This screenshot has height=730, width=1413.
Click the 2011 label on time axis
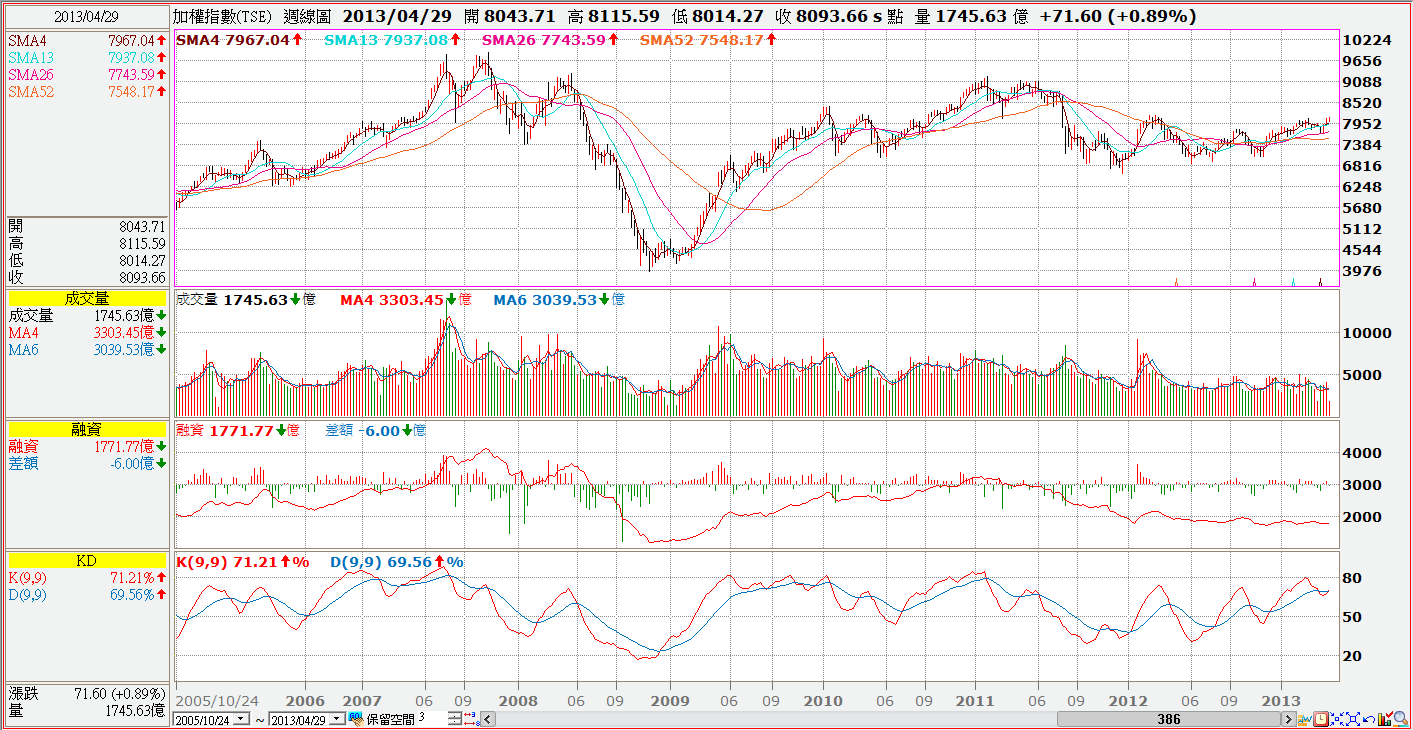click(975, 700)
